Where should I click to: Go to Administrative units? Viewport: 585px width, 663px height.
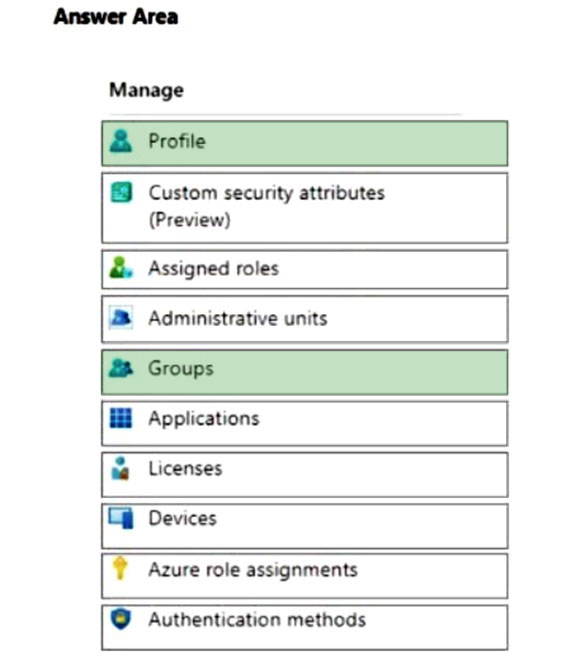click(305, 319)
